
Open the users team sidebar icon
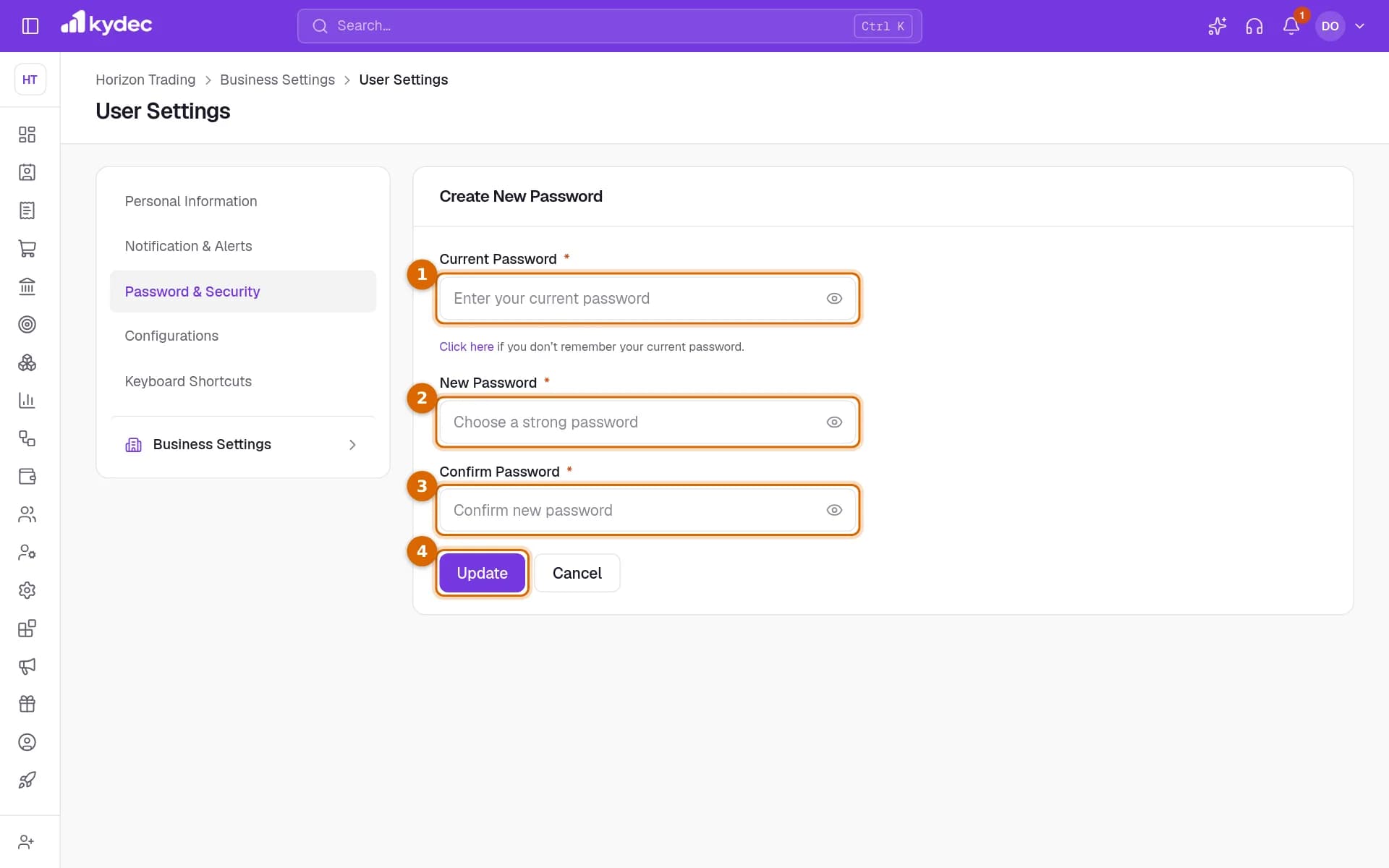pos(27,514)
